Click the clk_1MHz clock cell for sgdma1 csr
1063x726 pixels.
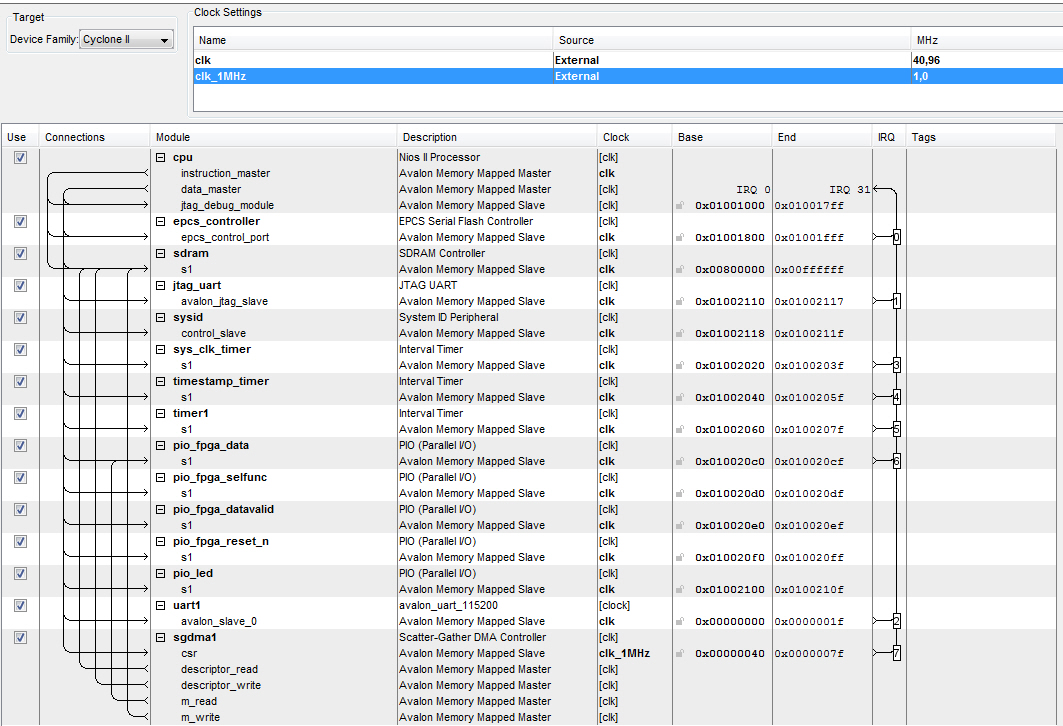(x=624, y=654)
